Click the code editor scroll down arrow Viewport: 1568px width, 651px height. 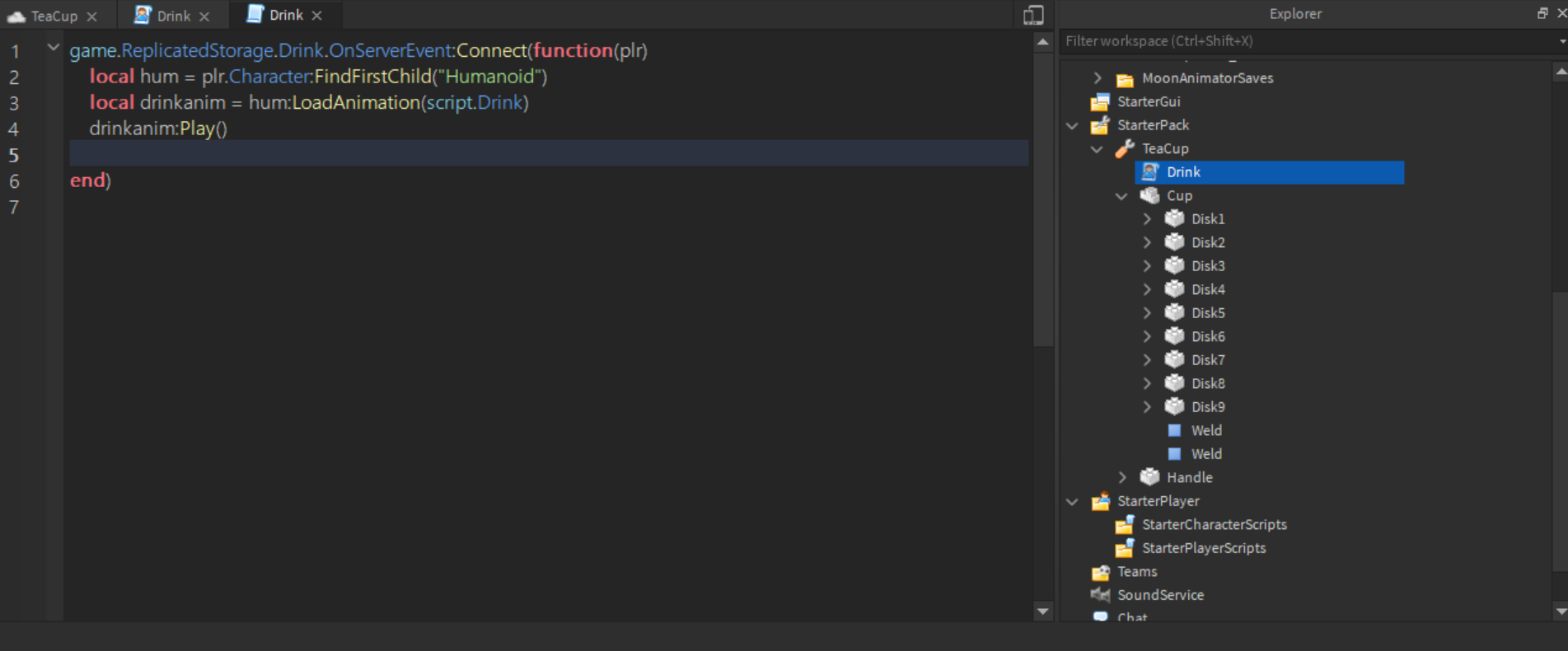coord(1043,611)
